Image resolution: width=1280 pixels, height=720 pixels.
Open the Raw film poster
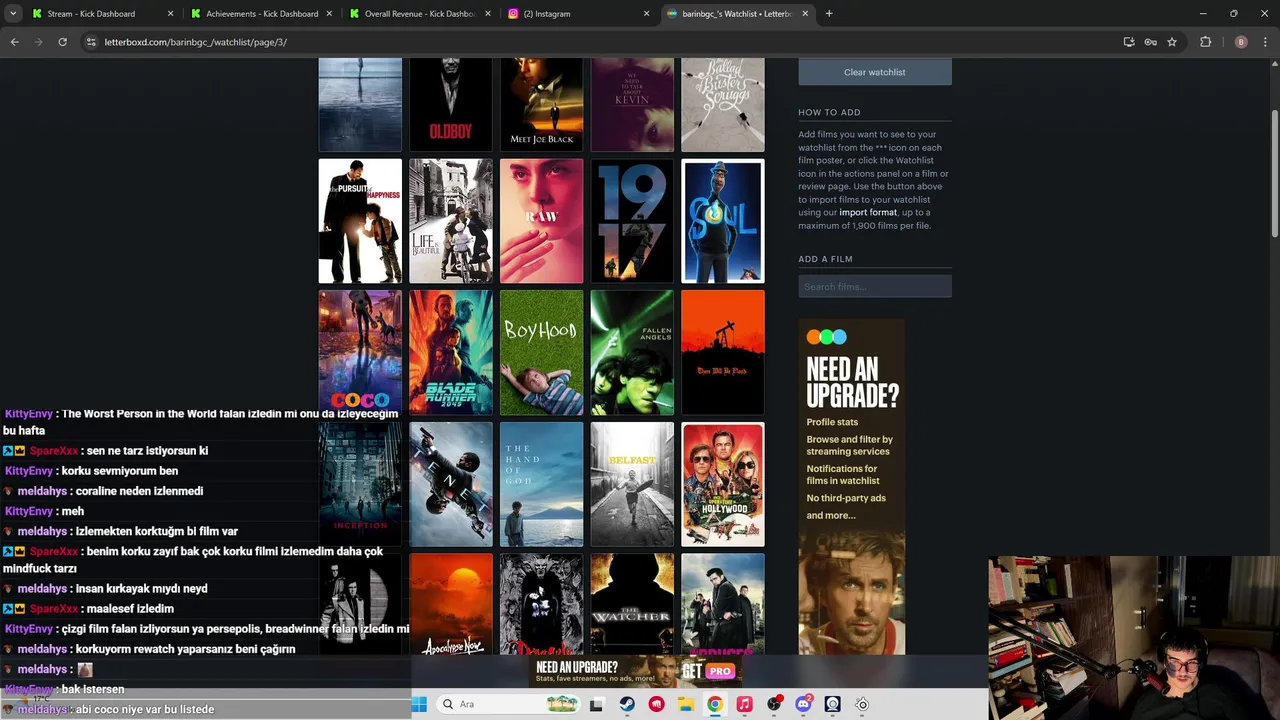541,221
